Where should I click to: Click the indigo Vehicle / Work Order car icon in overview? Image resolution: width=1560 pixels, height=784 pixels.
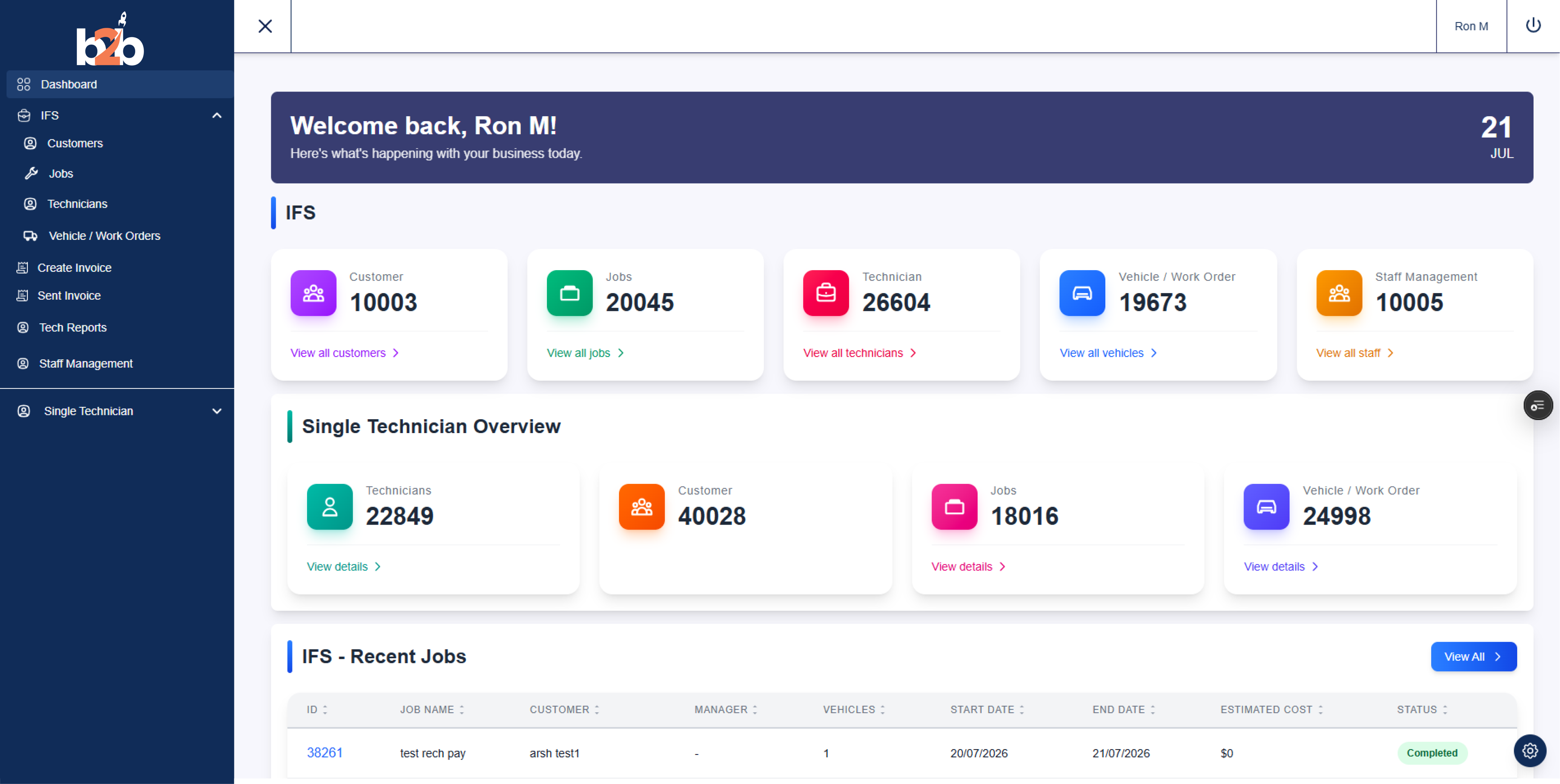[1266, 507]
